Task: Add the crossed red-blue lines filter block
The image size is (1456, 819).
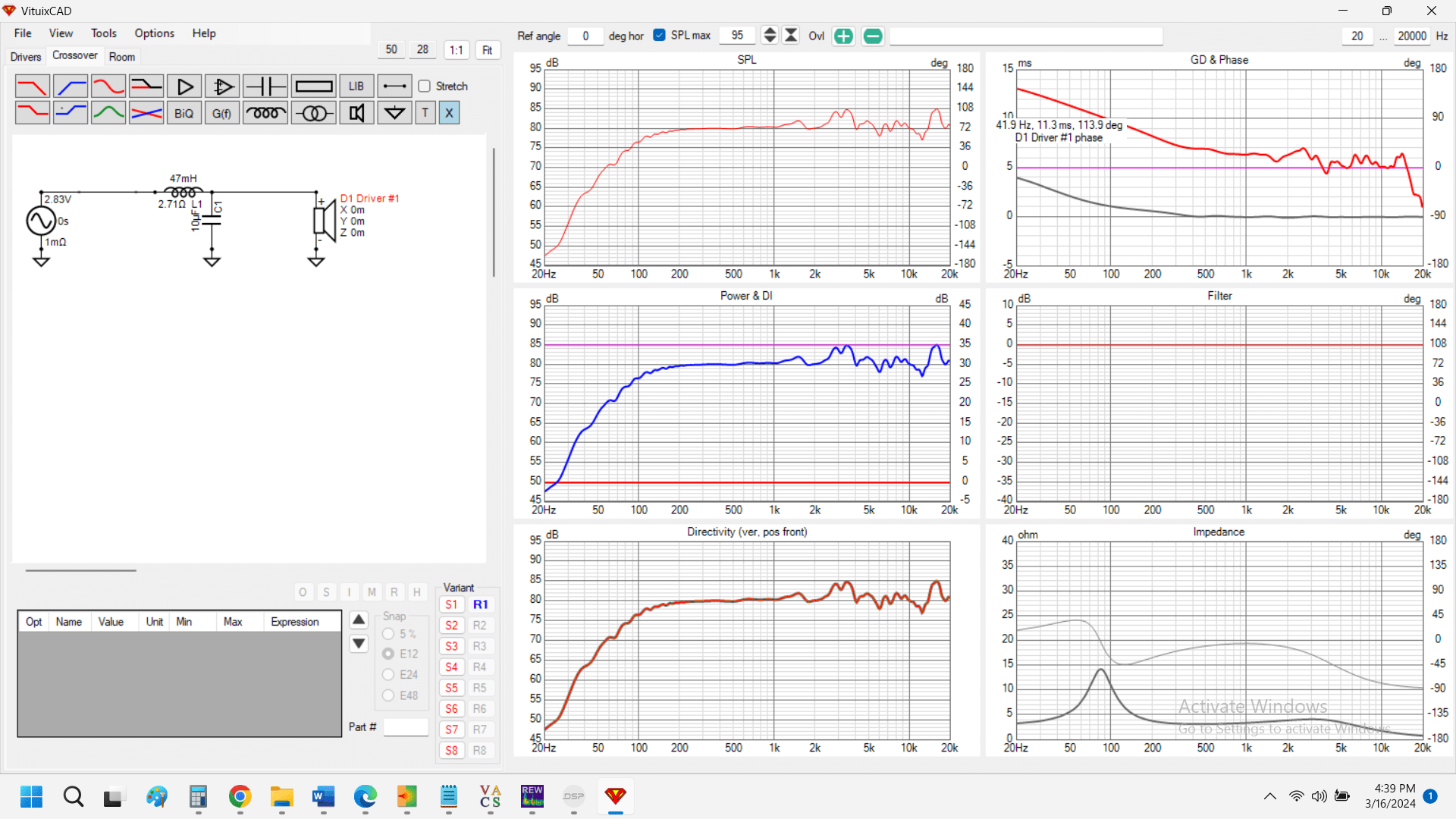Action: pos(146,113)
